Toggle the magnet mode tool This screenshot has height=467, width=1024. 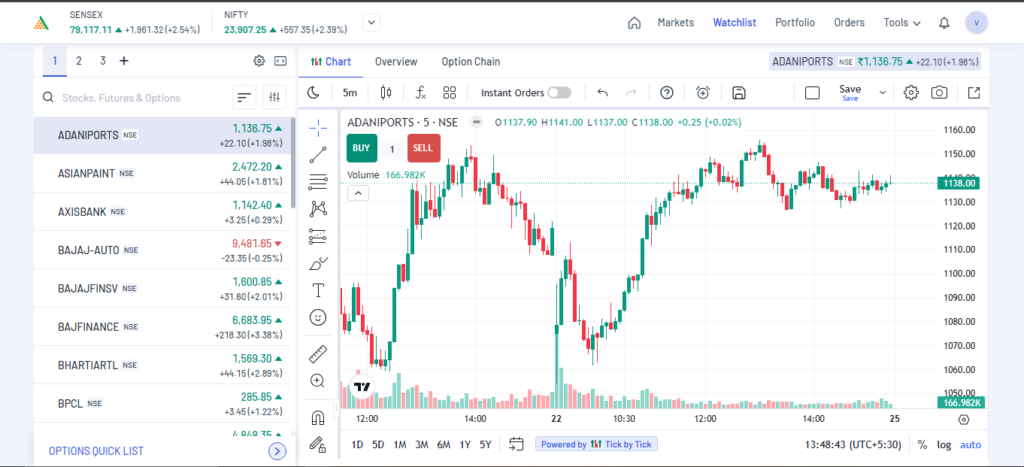[x=318, y=417]
